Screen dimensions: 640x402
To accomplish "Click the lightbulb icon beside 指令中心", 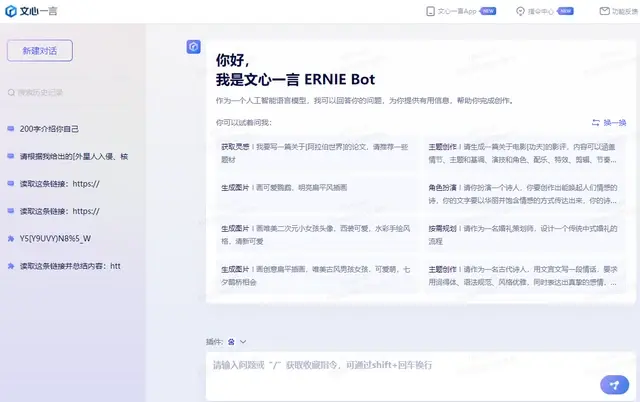I will [x=520, y=11].
